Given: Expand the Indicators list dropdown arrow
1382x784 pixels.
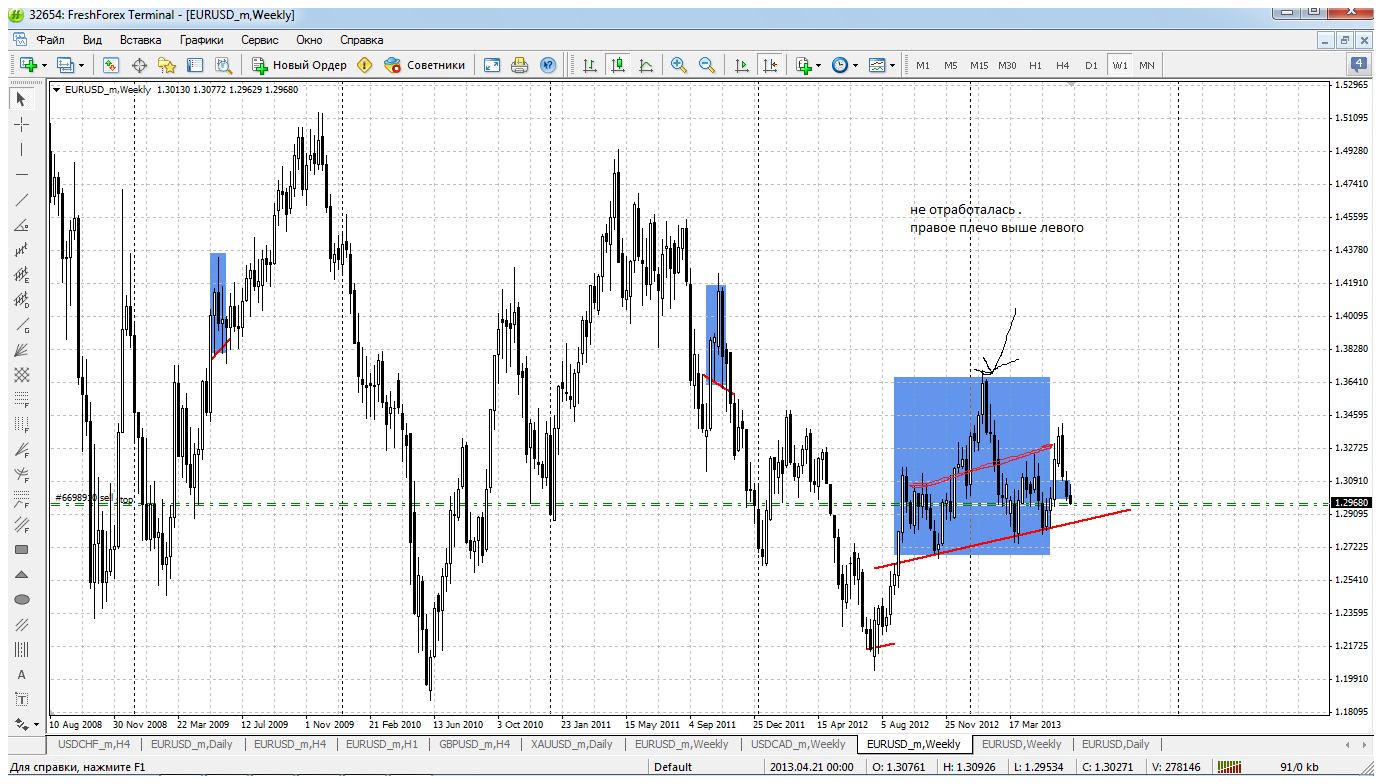Looking at the screenshot, I should click(x=819, y=65).
